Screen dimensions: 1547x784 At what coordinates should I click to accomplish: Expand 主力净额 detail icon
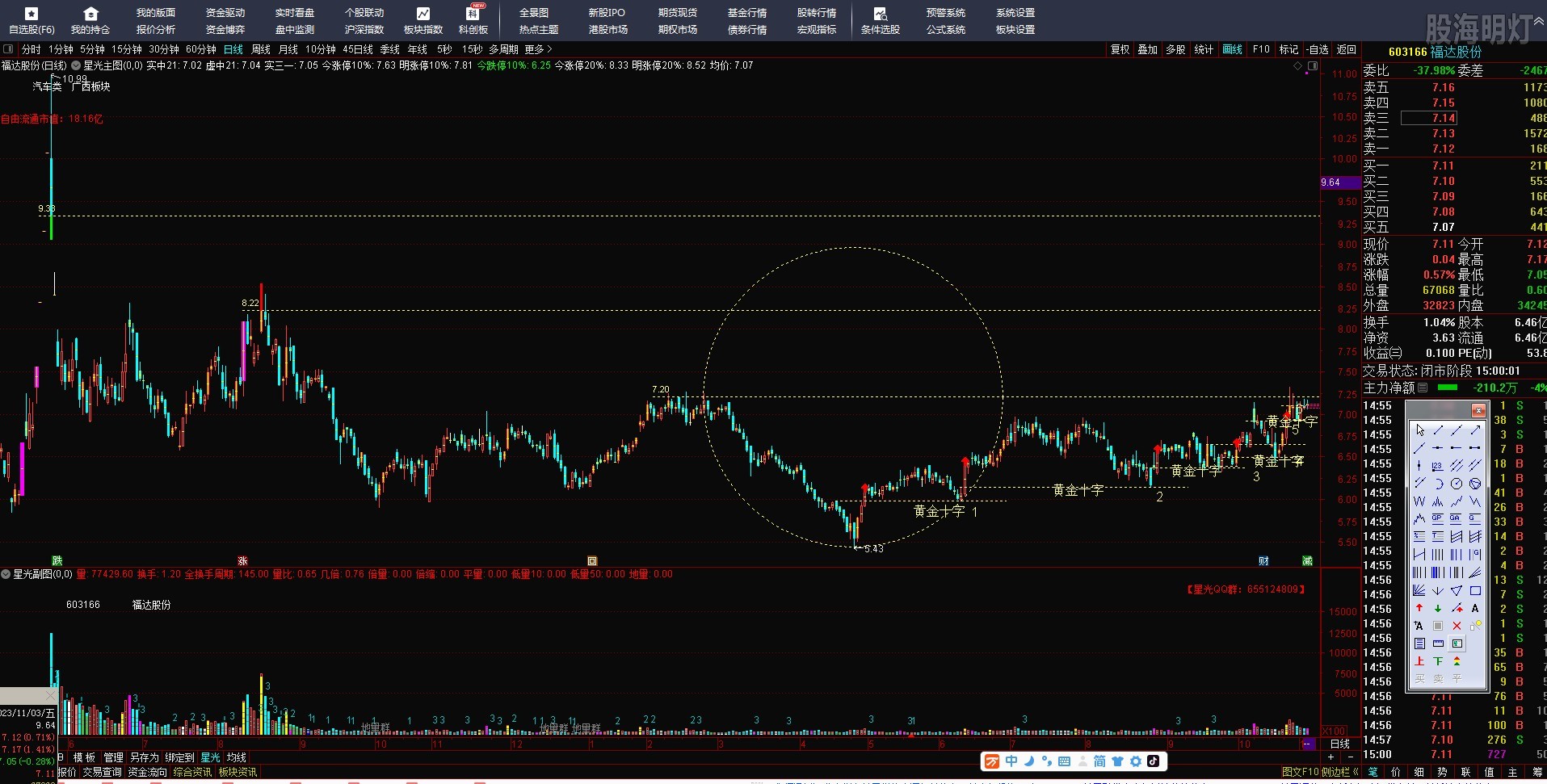point(1423,388)
